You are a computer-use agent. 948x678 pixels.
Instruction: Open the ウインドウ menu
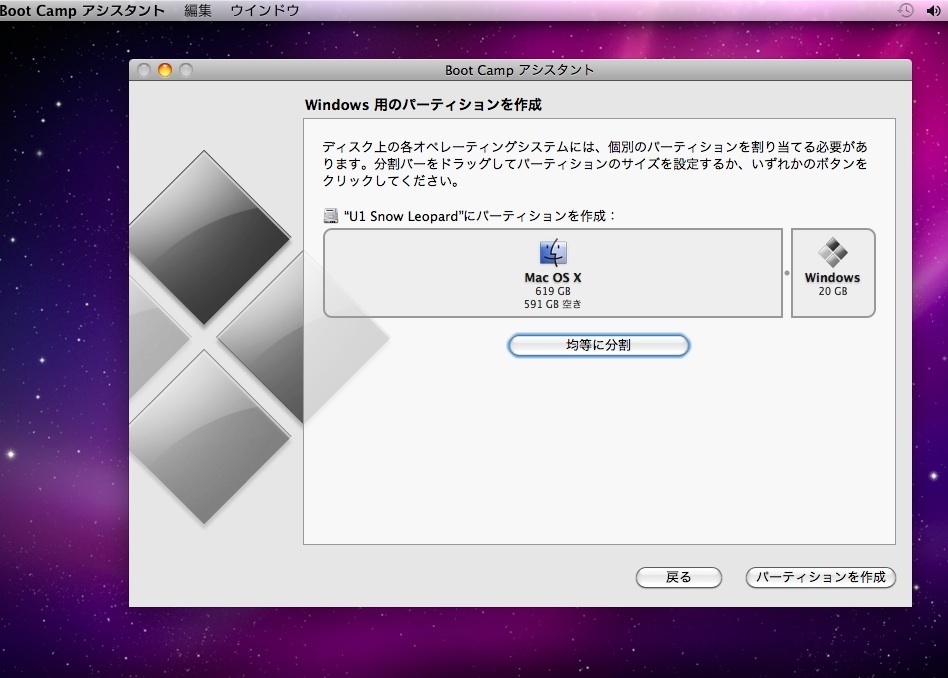265,10
